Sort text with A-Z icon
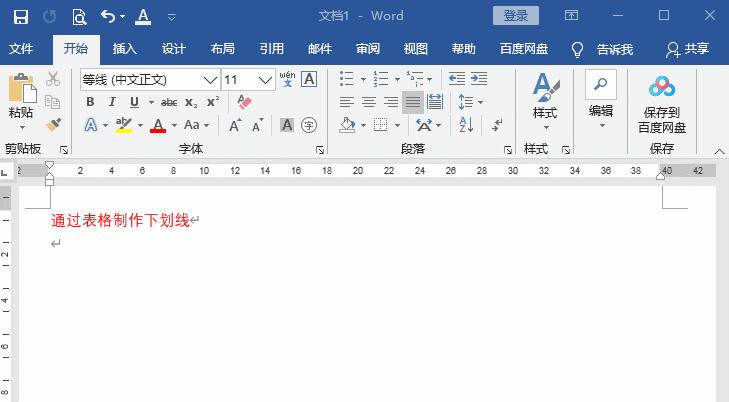This screenshot has width=729, height=402. tap(466, 125)
